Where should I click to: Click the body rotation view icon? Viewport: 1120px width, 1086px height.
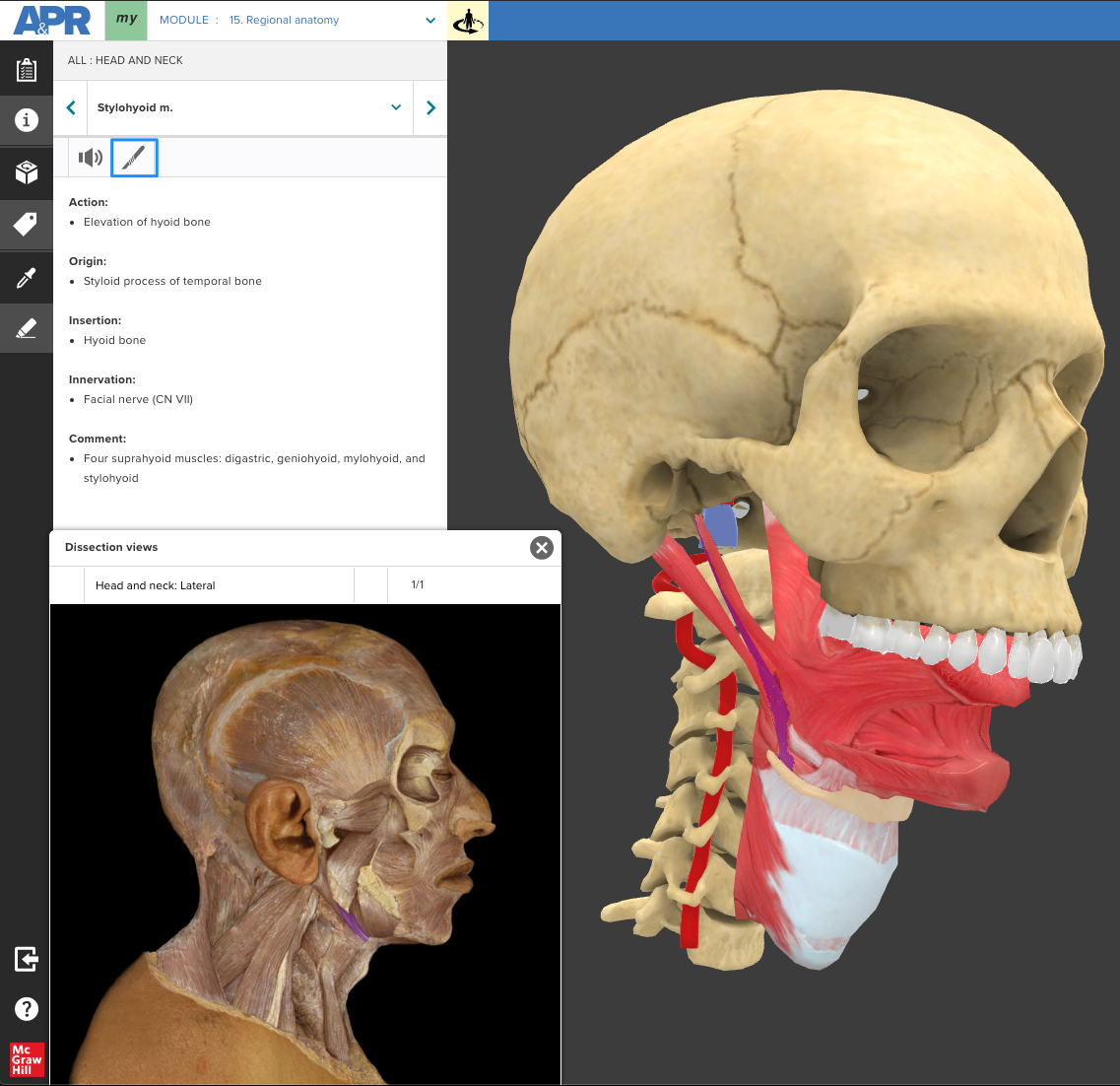(x=468, y=20)
